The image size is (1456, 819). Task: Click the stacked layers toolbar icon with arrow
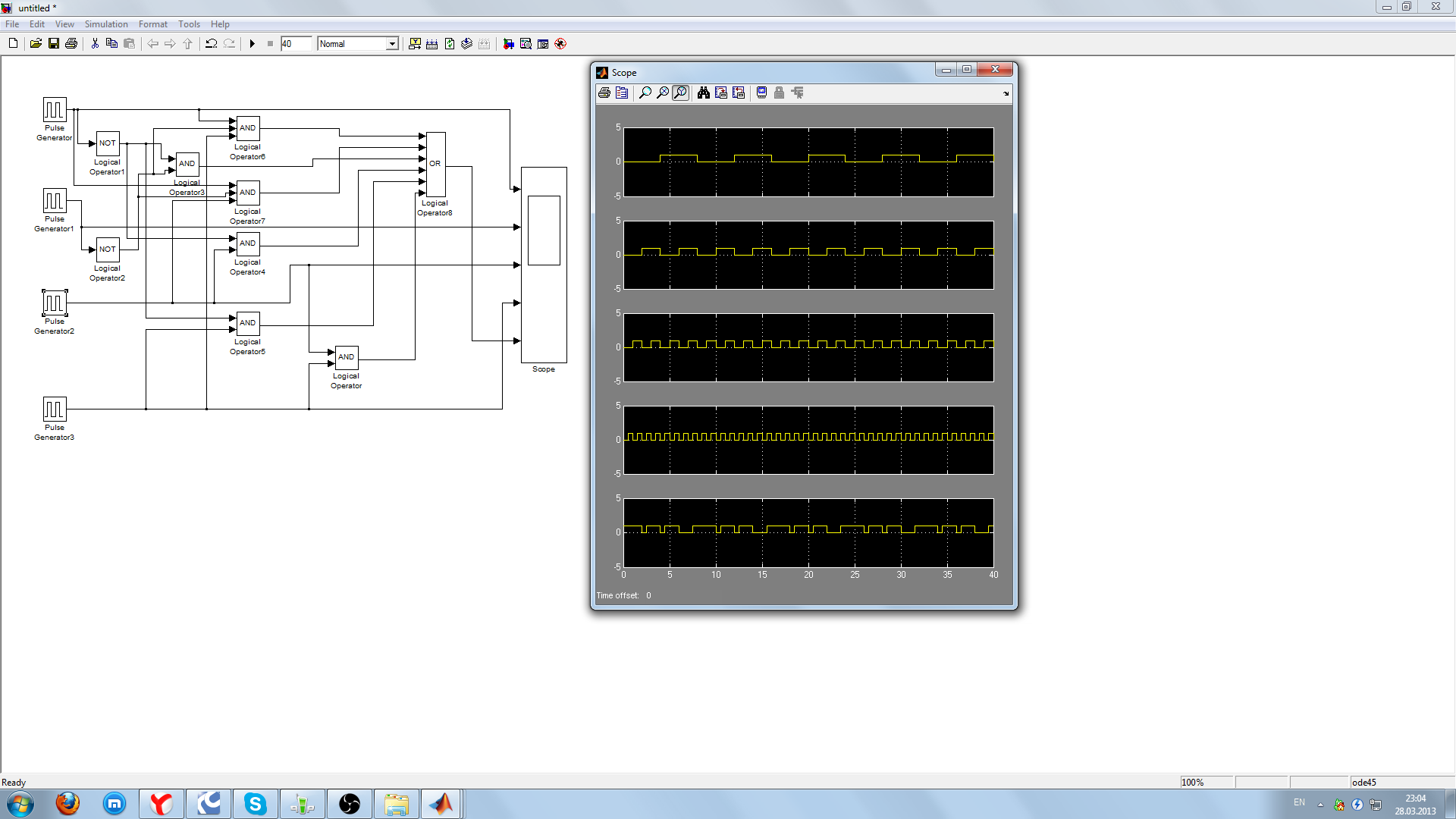(x=467, y=44)
